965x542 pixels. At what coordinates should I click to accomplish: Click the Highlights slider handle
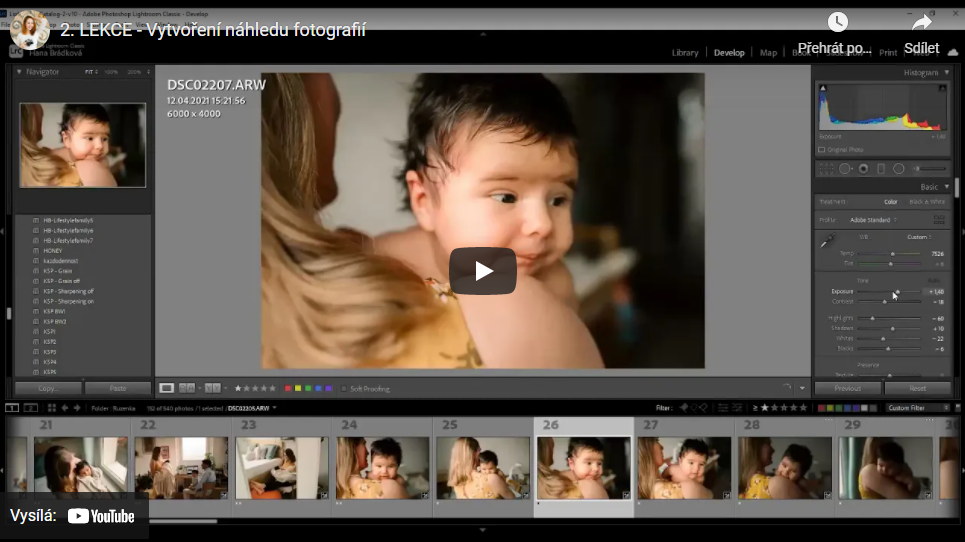(872, 318)
